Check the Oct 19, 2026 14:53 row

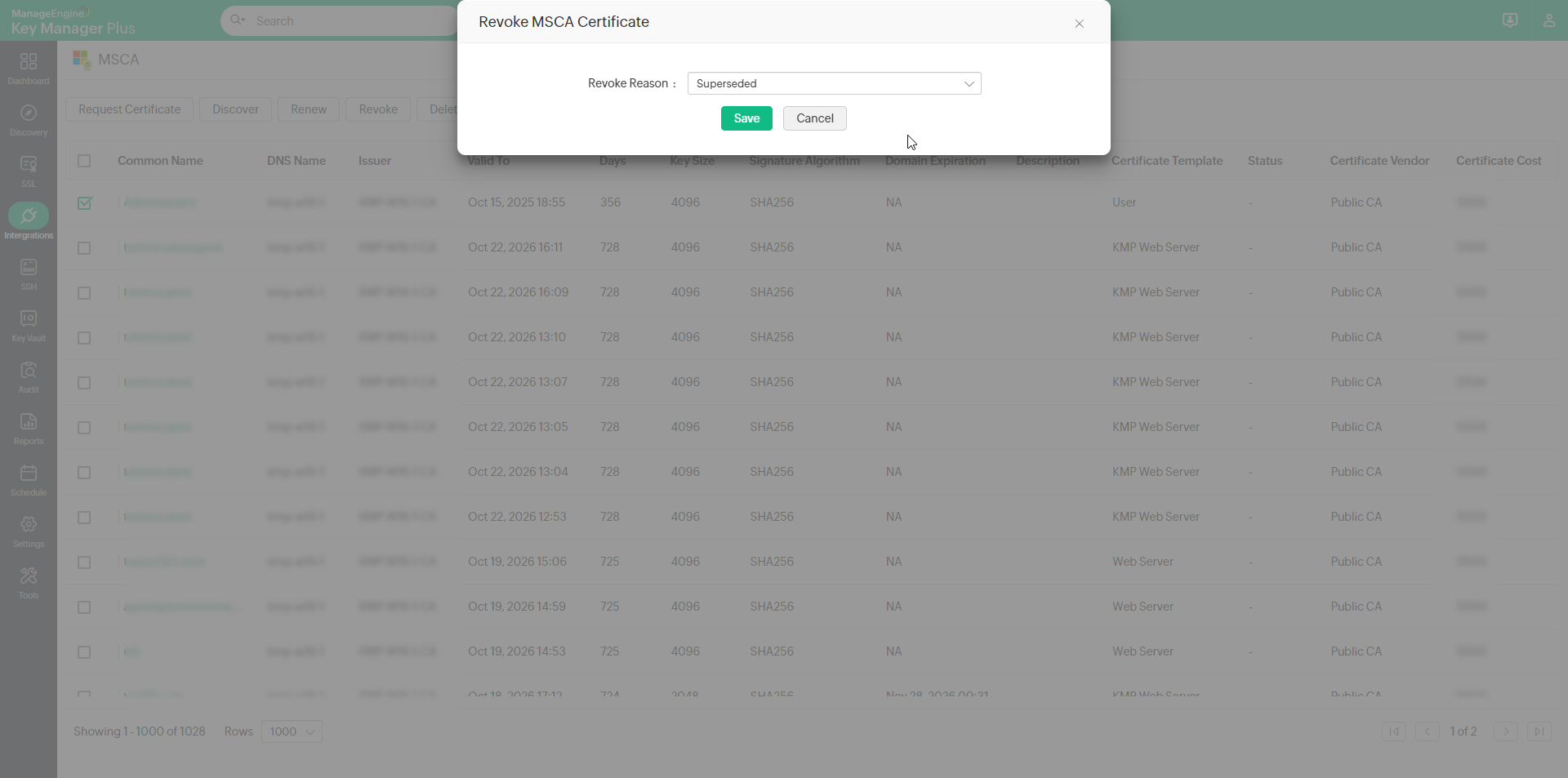(84, 651)
